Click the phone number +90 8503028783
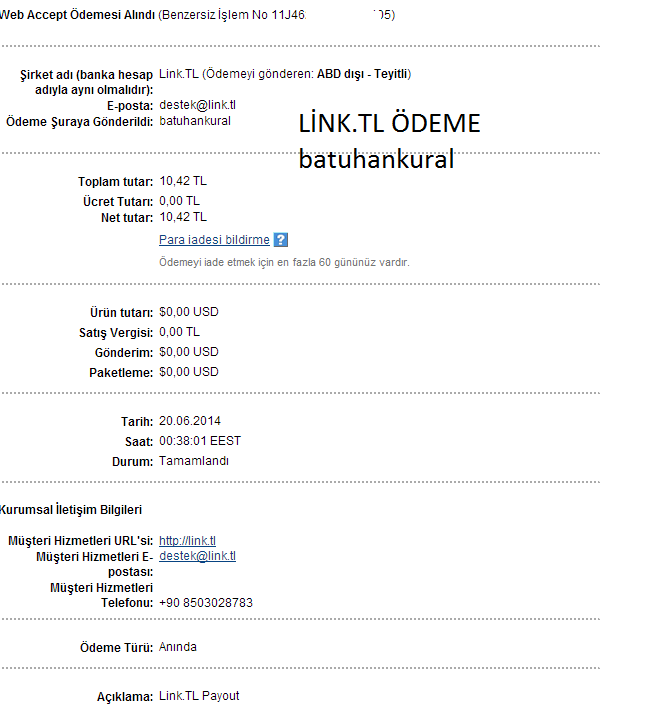Viewport: 663px width, 707px height. (x=206, y=603)
